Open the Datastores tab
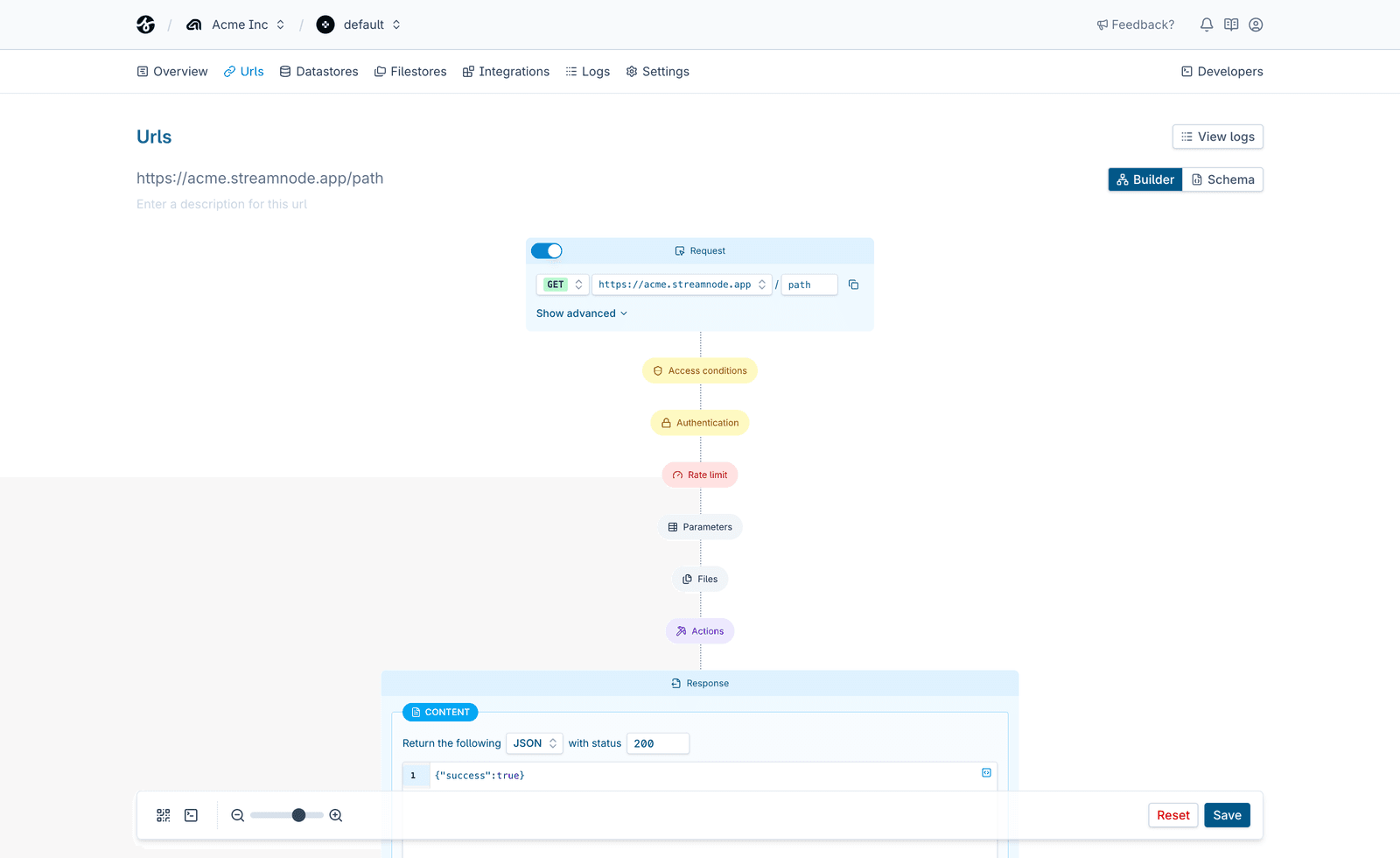This screenshot has height=858, width=1400. coord(318,72)
